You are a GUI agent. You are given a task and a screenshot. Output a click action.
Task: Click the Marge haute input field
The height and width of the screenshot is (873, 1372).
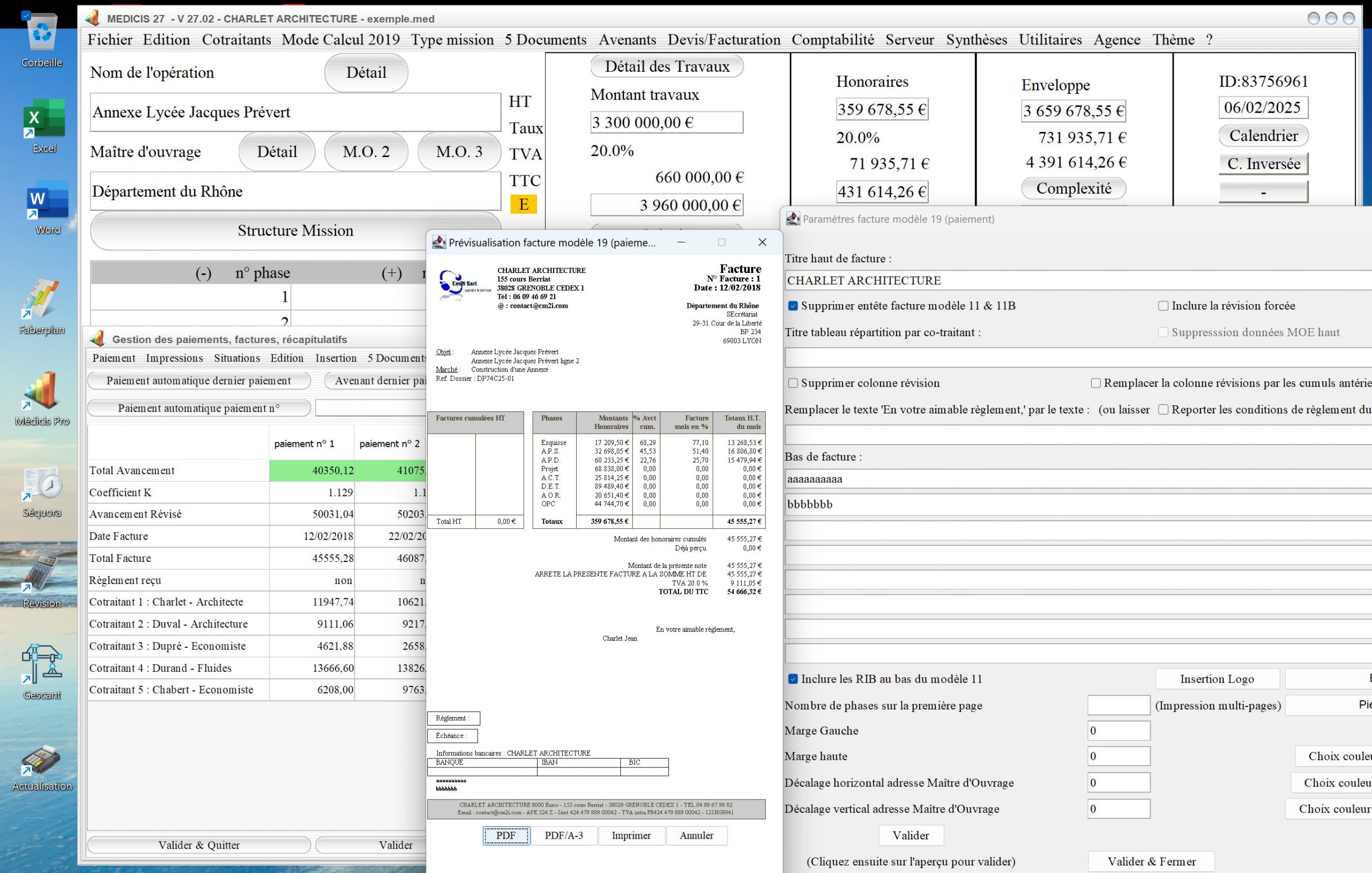[x=1119, y=756]
